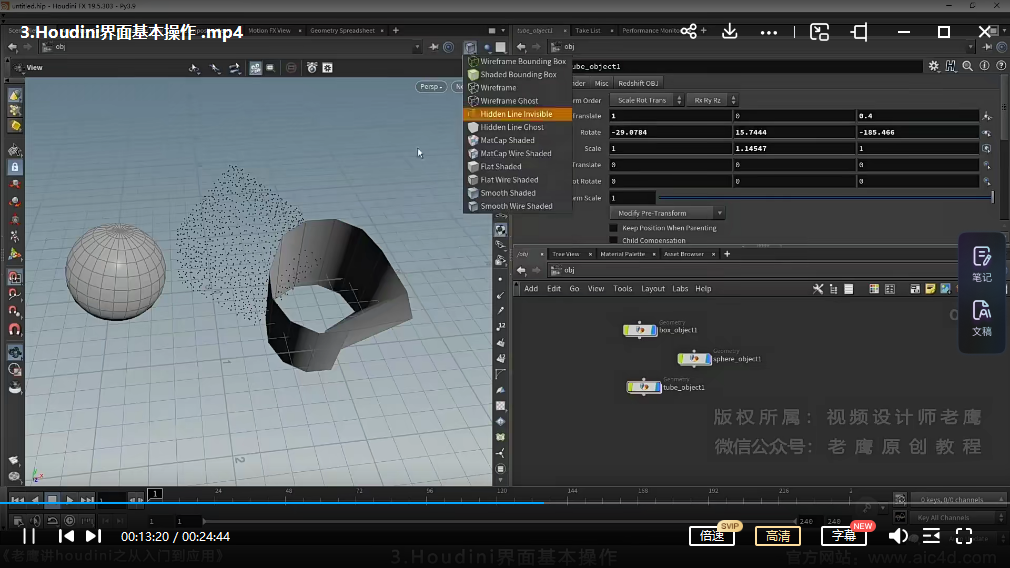Click the parameter pane help question icon

point(1001,66)
